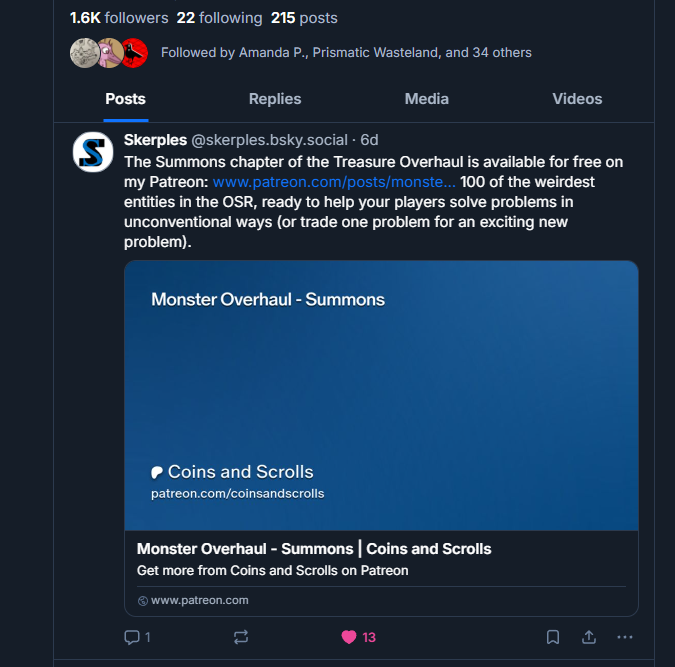Click the repost arrows icon
Image resolution: width=675 pixels, height=667 pixels.
241,637
